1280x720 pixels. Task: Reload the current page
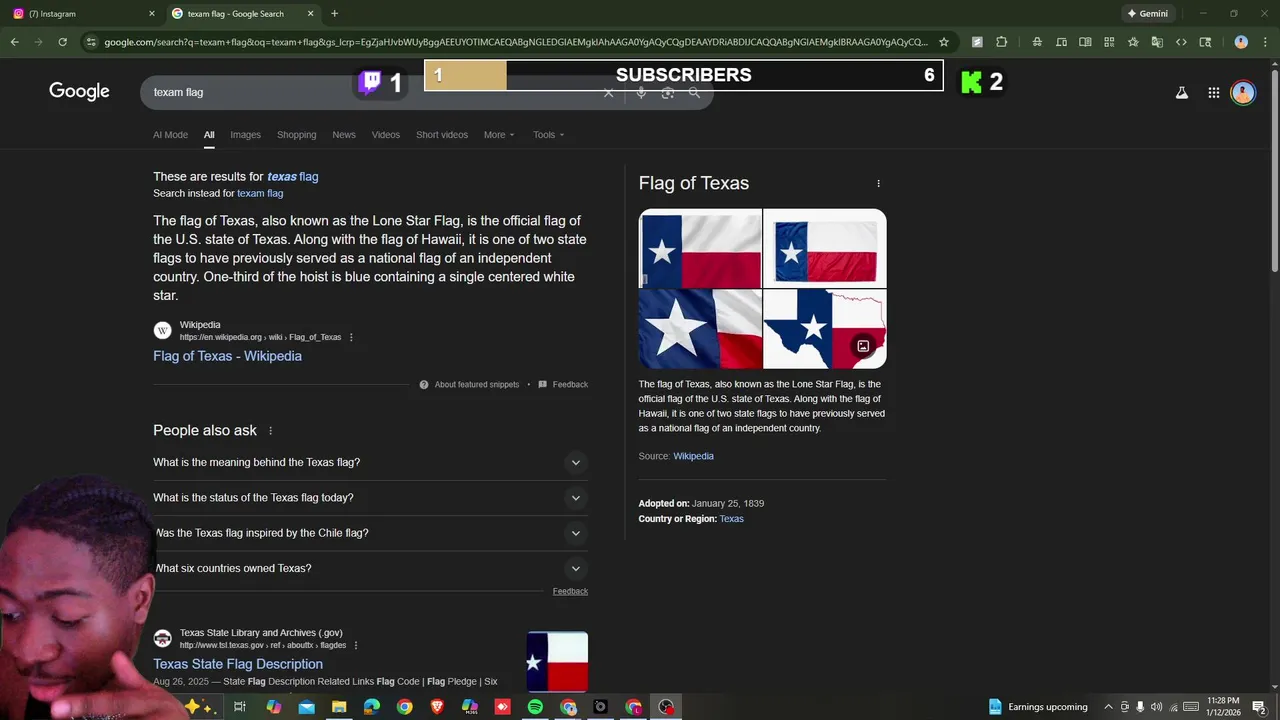[62, 42]
